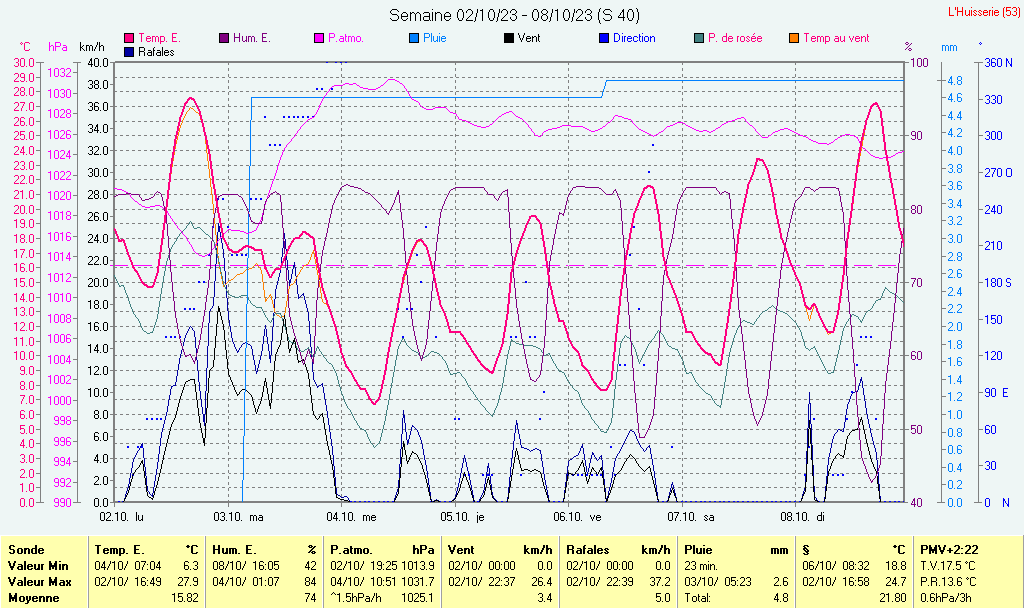Click the "hPa" axis unit above the chart
1024x608 pixels.
58,47
